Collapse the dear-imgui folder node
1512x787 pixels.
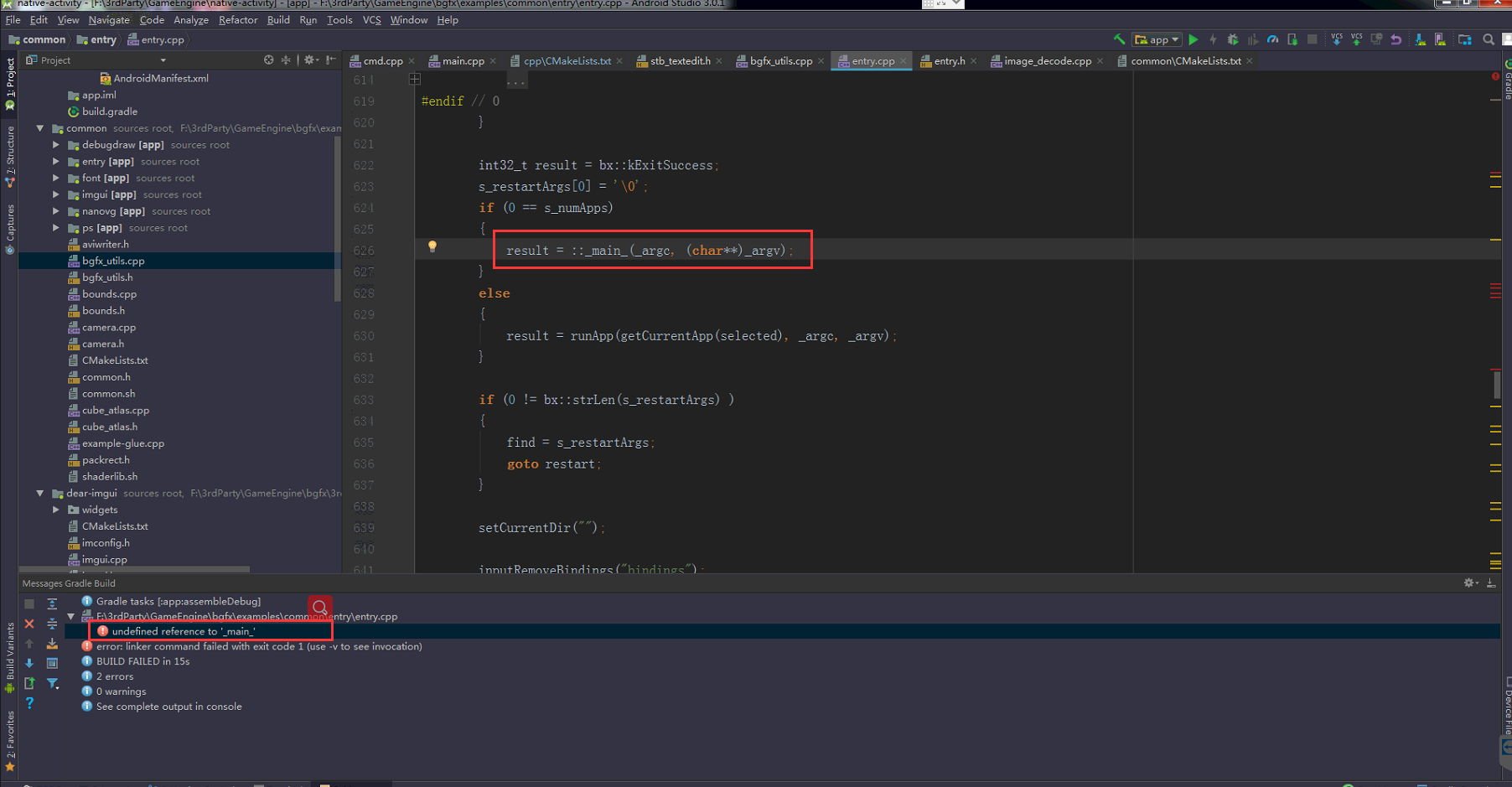(39, 494)
